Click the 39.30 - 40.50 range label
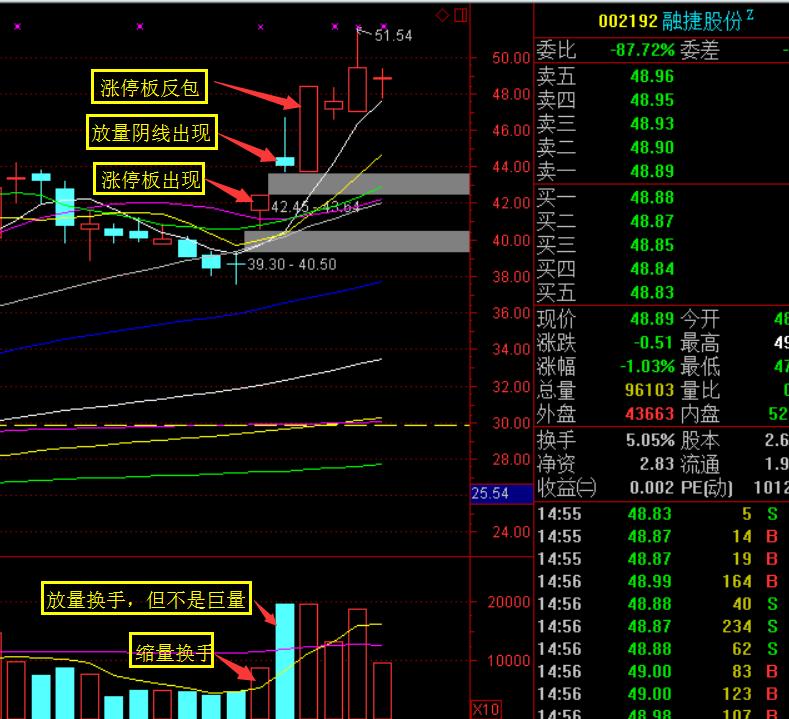The image size is (789, 719). point(292,264)
